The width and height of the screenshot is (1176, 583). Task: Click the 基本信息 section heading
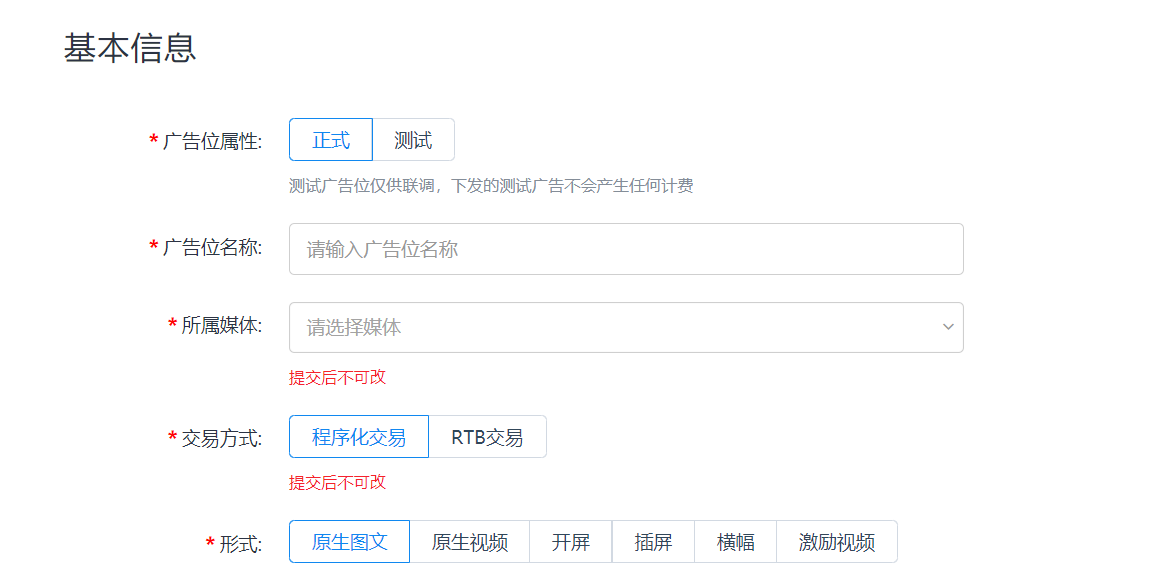130,48
